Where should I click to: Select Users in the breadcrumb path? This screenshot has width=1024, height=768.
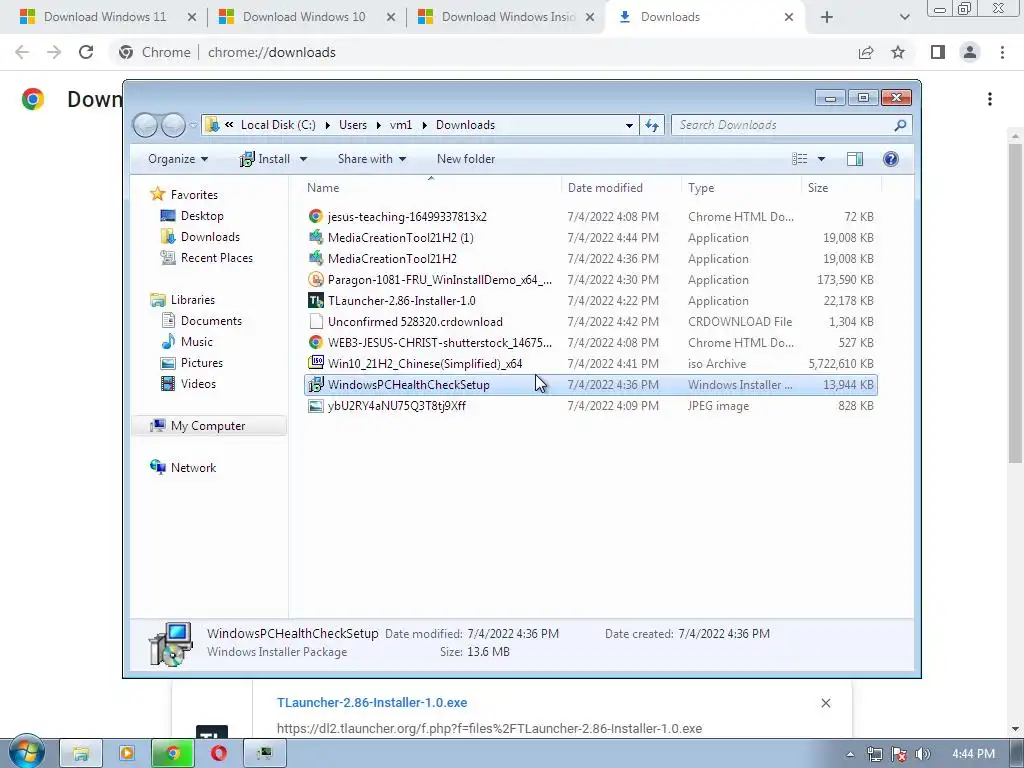click(353, 125)
